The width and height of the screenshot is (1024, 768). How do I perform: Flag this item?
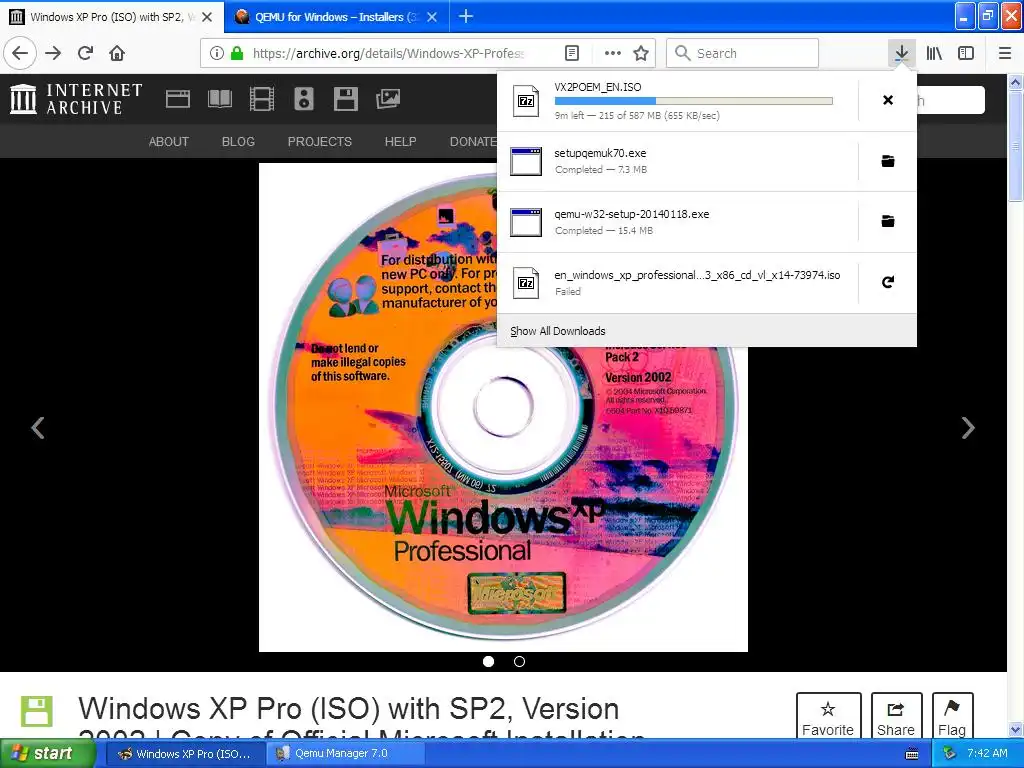[x=952, y=717]
